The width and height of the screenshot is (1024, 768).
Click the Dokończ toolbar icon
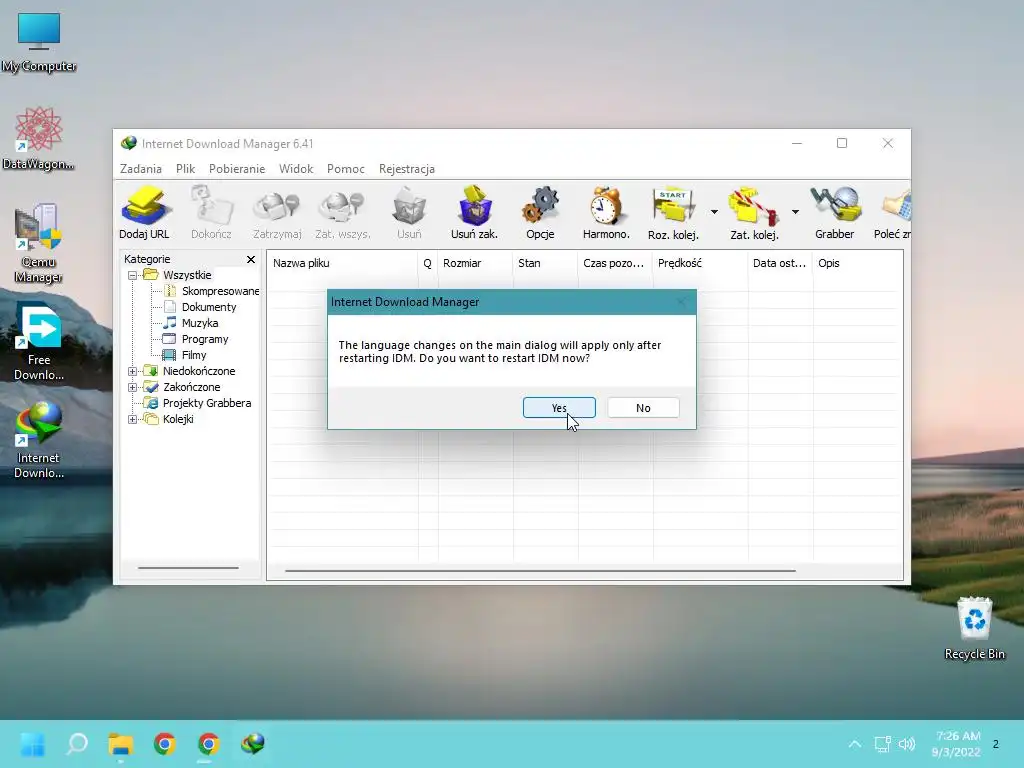pyautogui.click(x=211, y=212)
